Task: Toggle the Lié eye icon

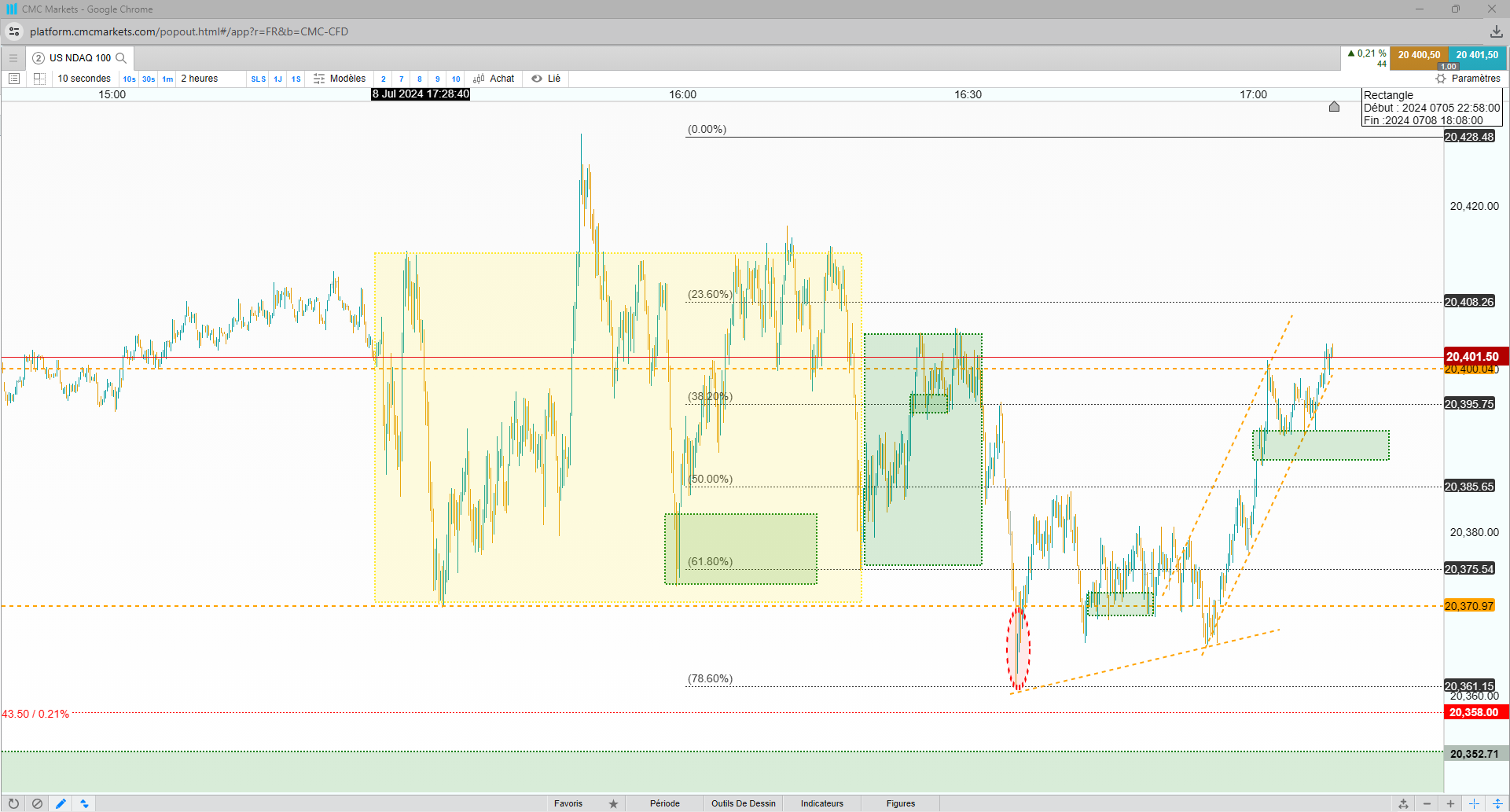Action: click(x=537, y=79)
